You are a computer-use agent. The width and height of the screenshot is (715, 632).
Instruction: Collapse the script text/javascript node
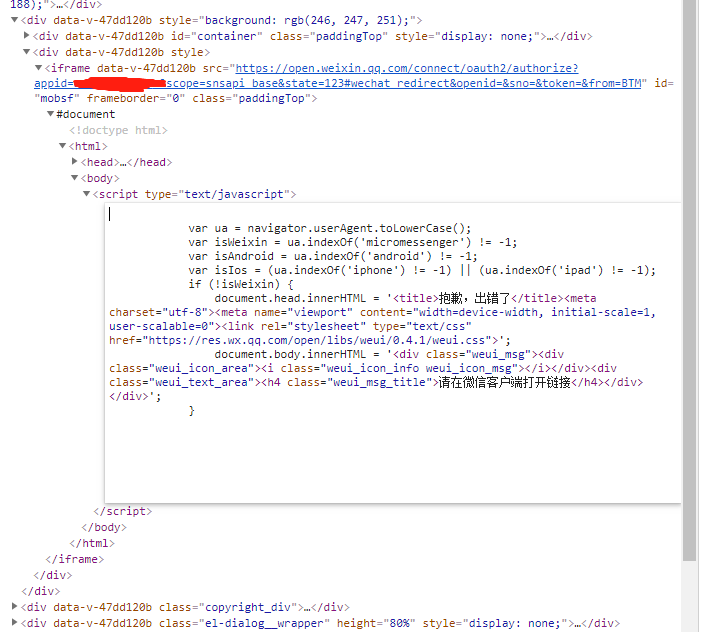pos(87,194)
